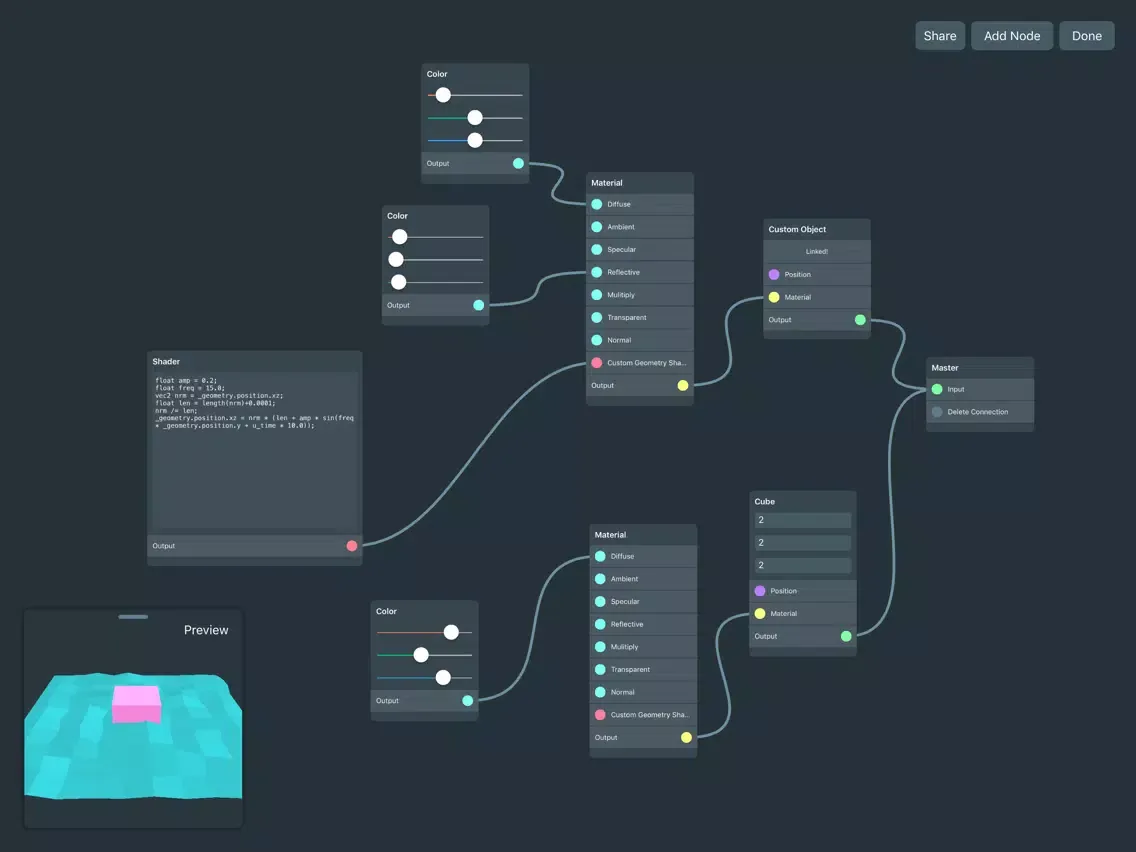Adjust red slider on topmost Color node
The image size is (1136, 852).
click(443, 95)
